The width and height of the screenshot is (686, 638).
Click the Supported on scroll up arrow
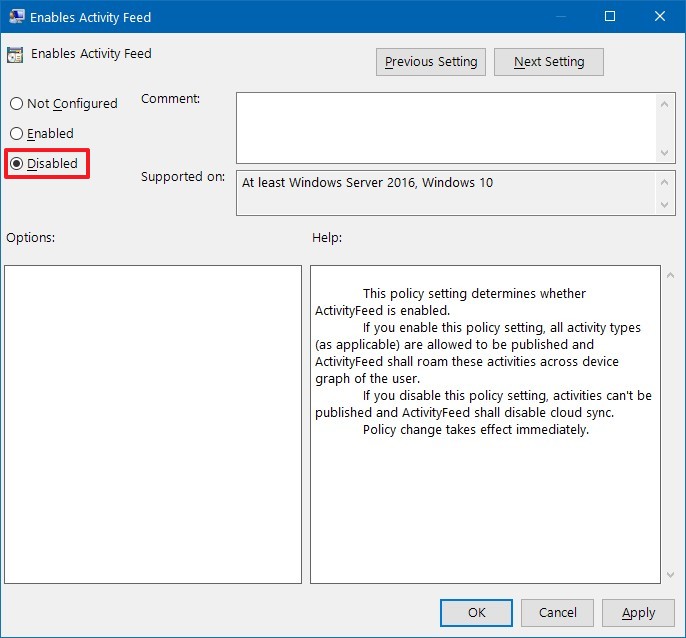pyautogui.click(x=665, y=182)
